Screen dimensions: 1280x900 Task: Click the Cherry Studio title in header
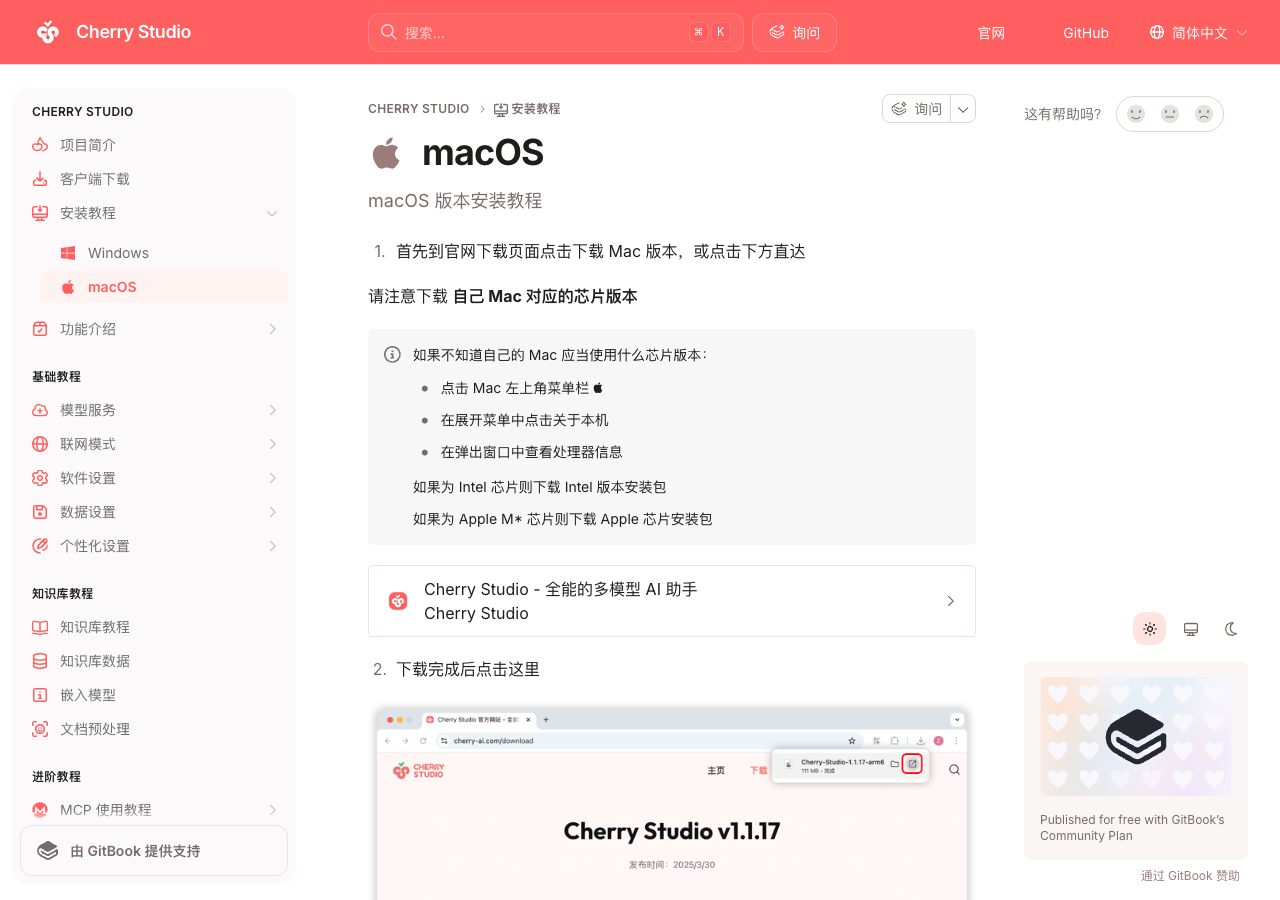click(x=134, y=32)
